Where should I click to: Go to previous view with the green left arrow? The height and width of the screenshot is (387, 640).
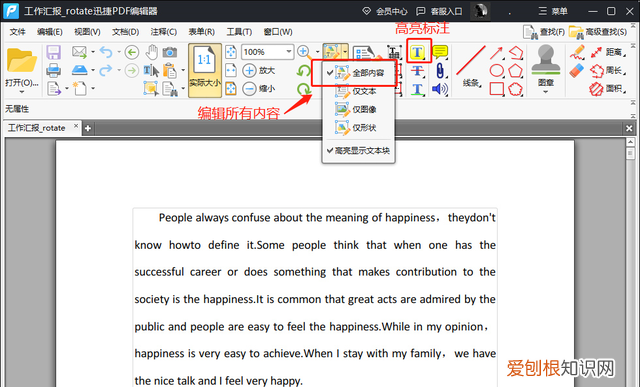(x=131, y=52)
